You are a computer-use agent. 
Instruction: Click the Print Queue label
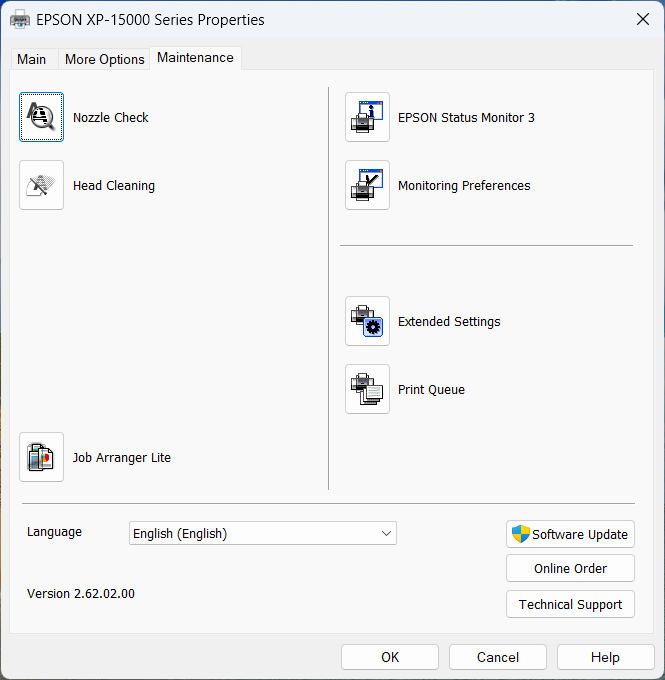pyautogui.click(x=431, y=389)
